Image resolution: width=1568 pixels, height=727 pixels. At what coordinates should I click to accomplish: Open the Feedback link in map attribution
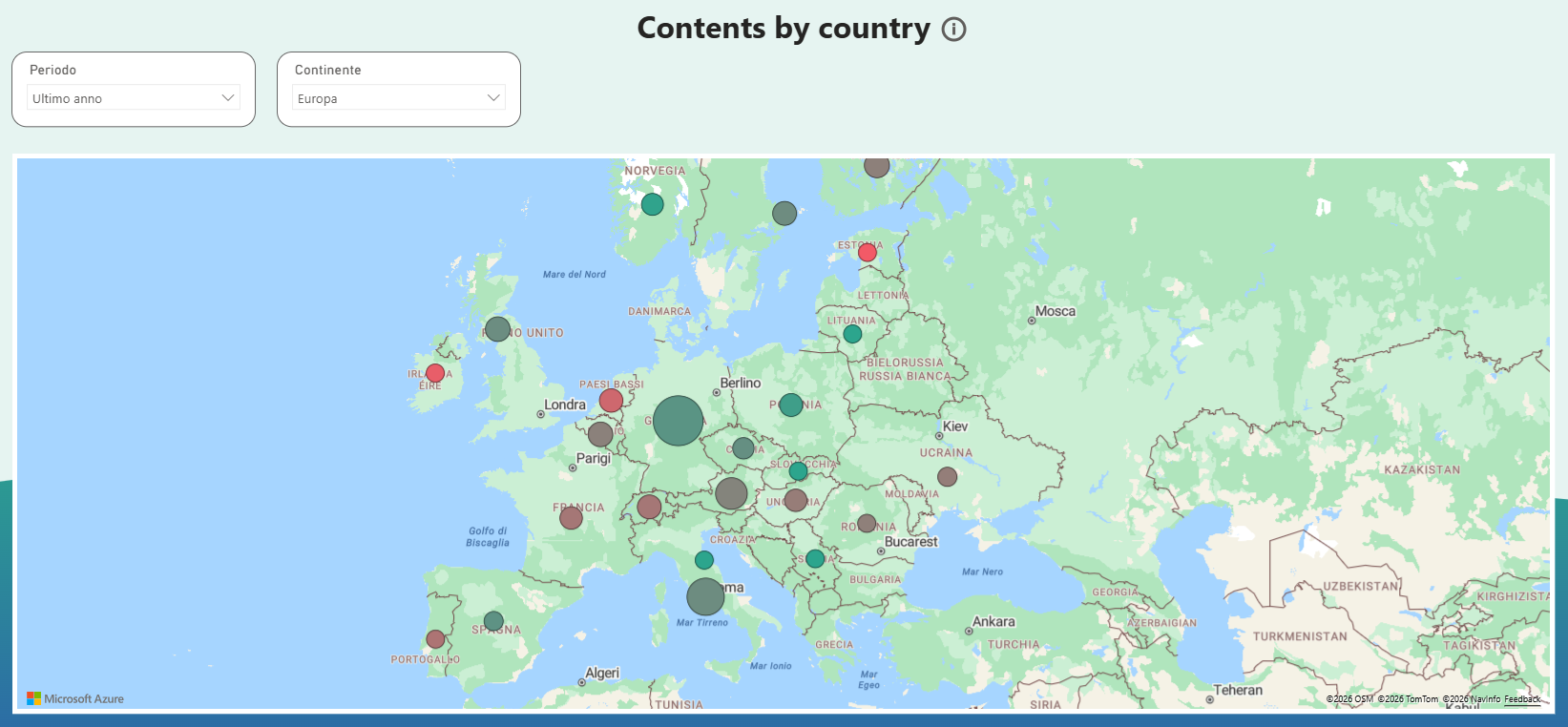click(1522, 699)
